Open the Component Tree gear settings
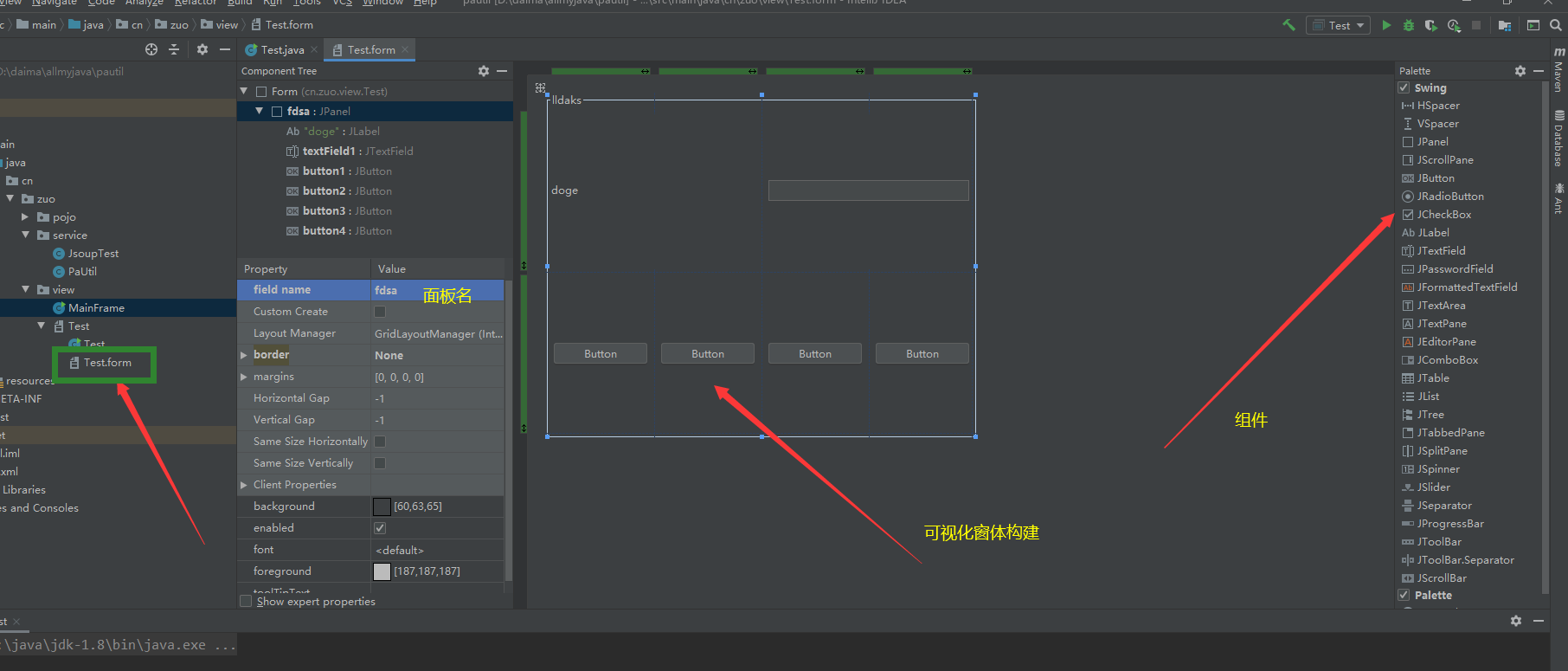Image resolution: width=1568 pixels, height=671 pixels. (x=484, y=71)
